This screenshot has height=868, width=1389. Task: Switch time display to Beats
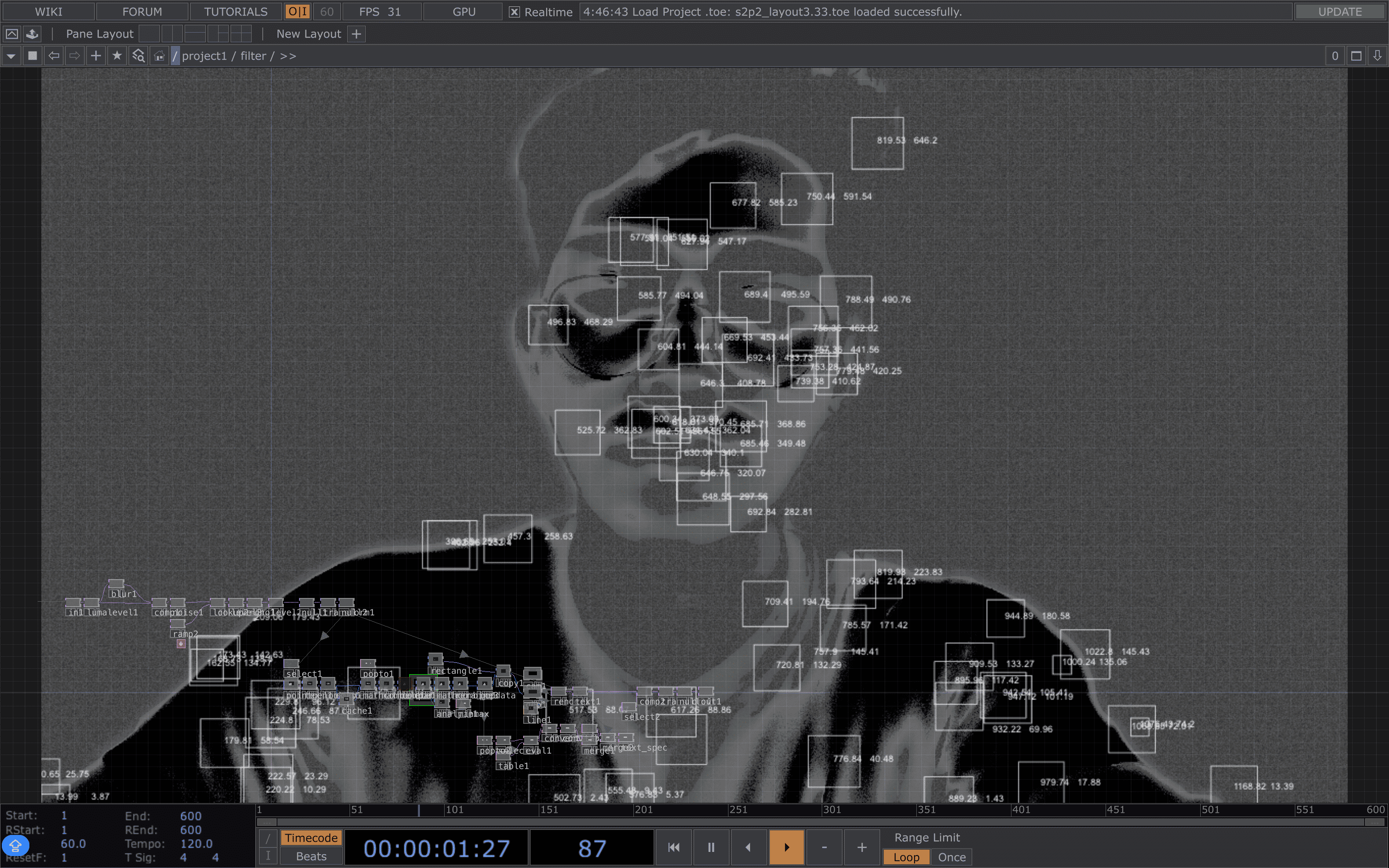tap(311, 857)
